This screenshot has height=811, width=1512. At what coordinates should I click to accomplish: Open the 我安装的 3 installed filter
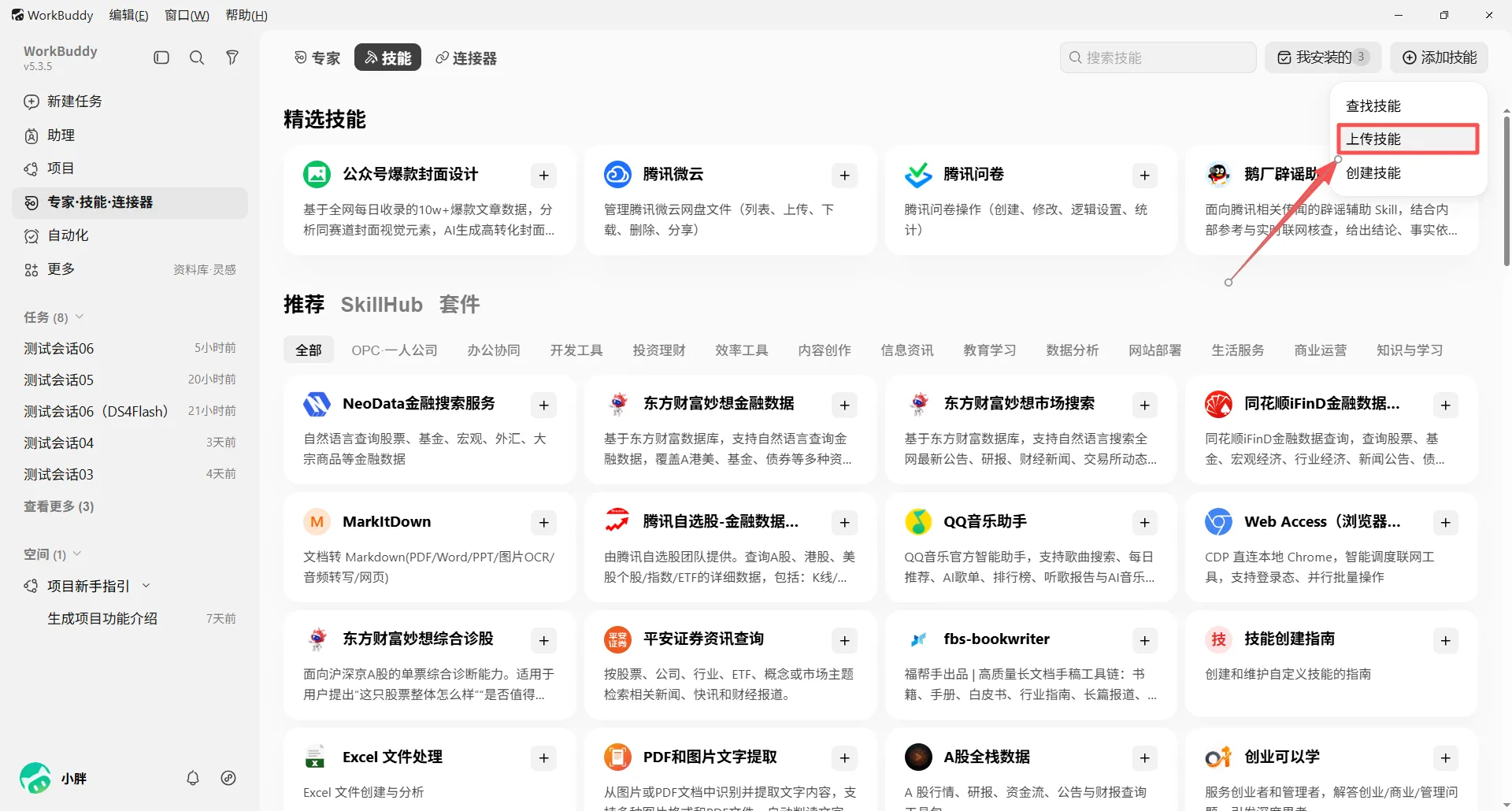[1323, 57]
